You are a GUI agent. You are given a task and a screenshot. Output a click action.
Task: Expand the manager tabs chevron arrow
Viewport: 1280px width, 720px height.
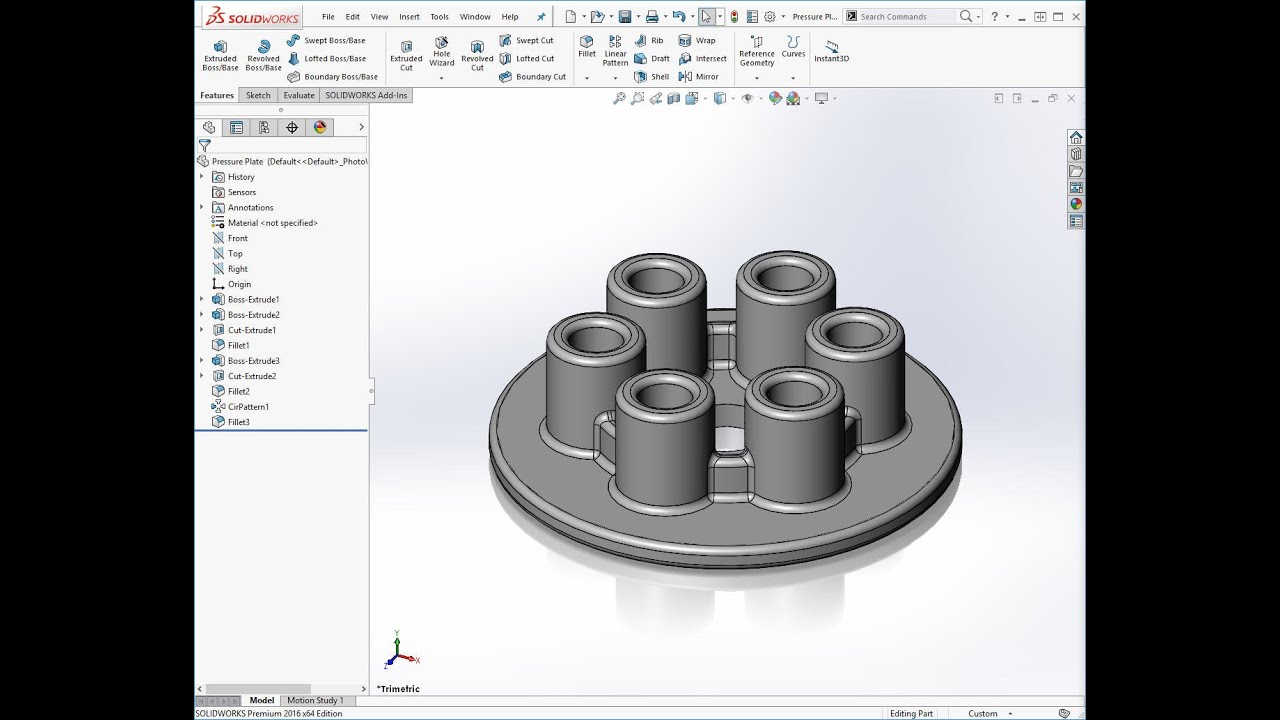click(361, 127)
